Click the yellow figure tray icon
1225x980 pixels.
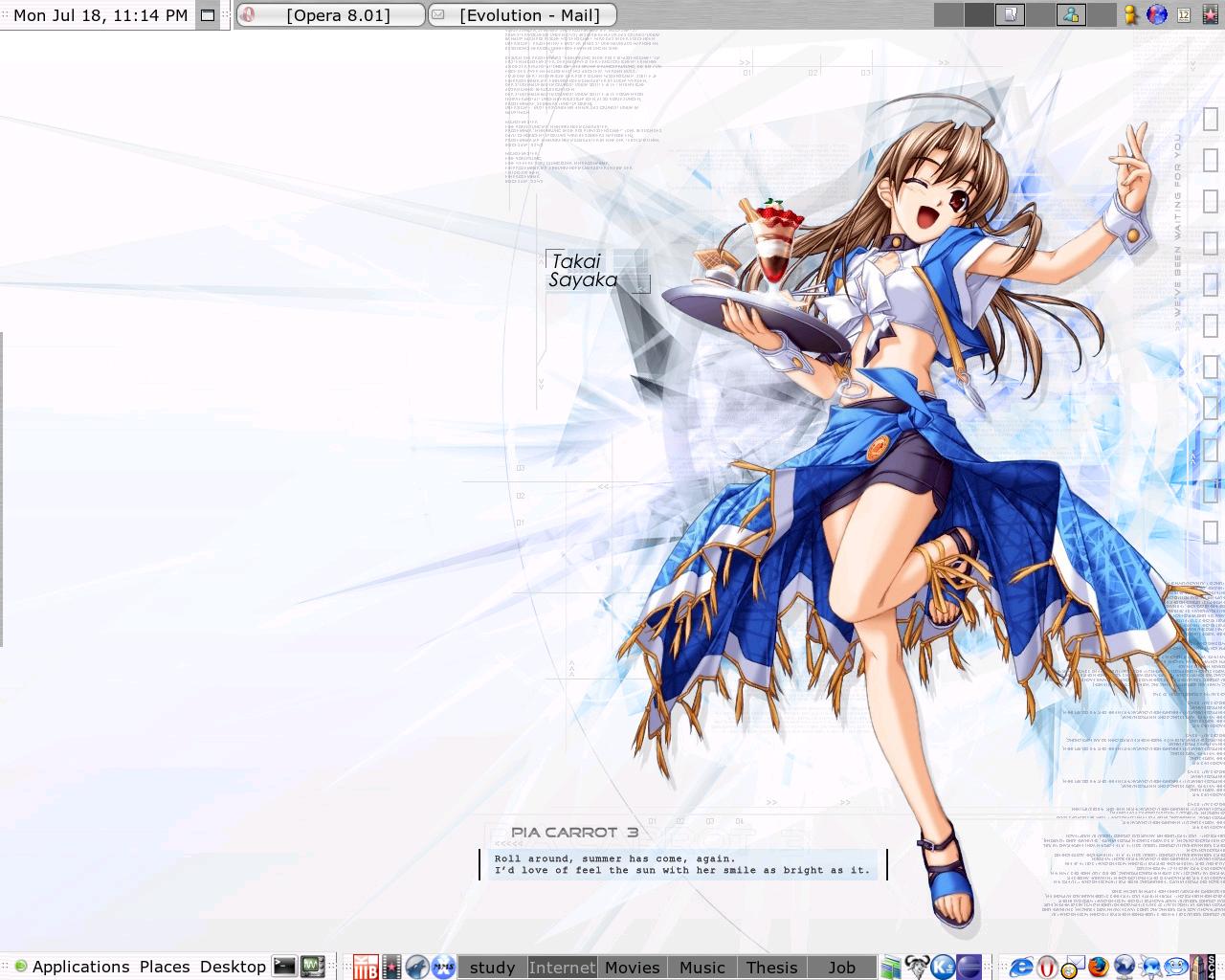click(1131, 14)
